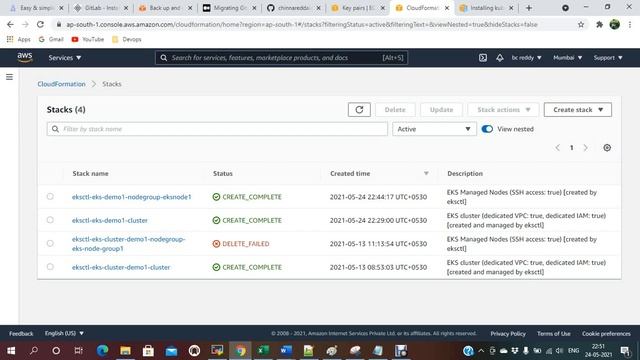Open a new browser tab

coord(529,8)
